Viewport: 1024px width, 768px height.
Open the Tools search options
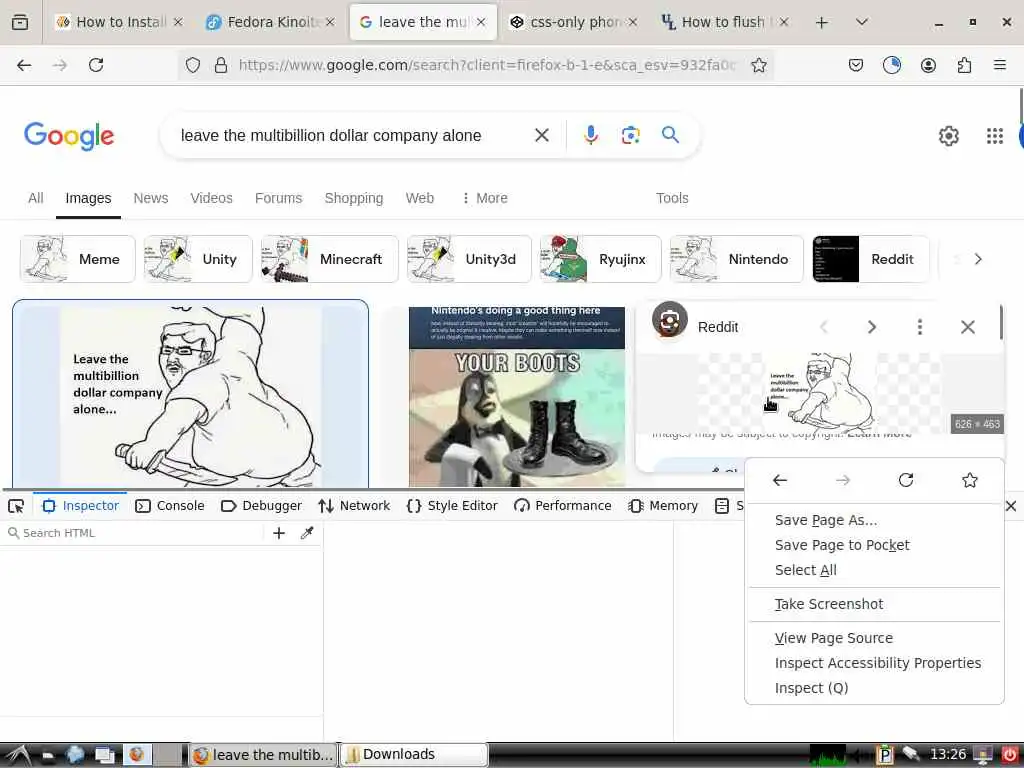[672, 198]
